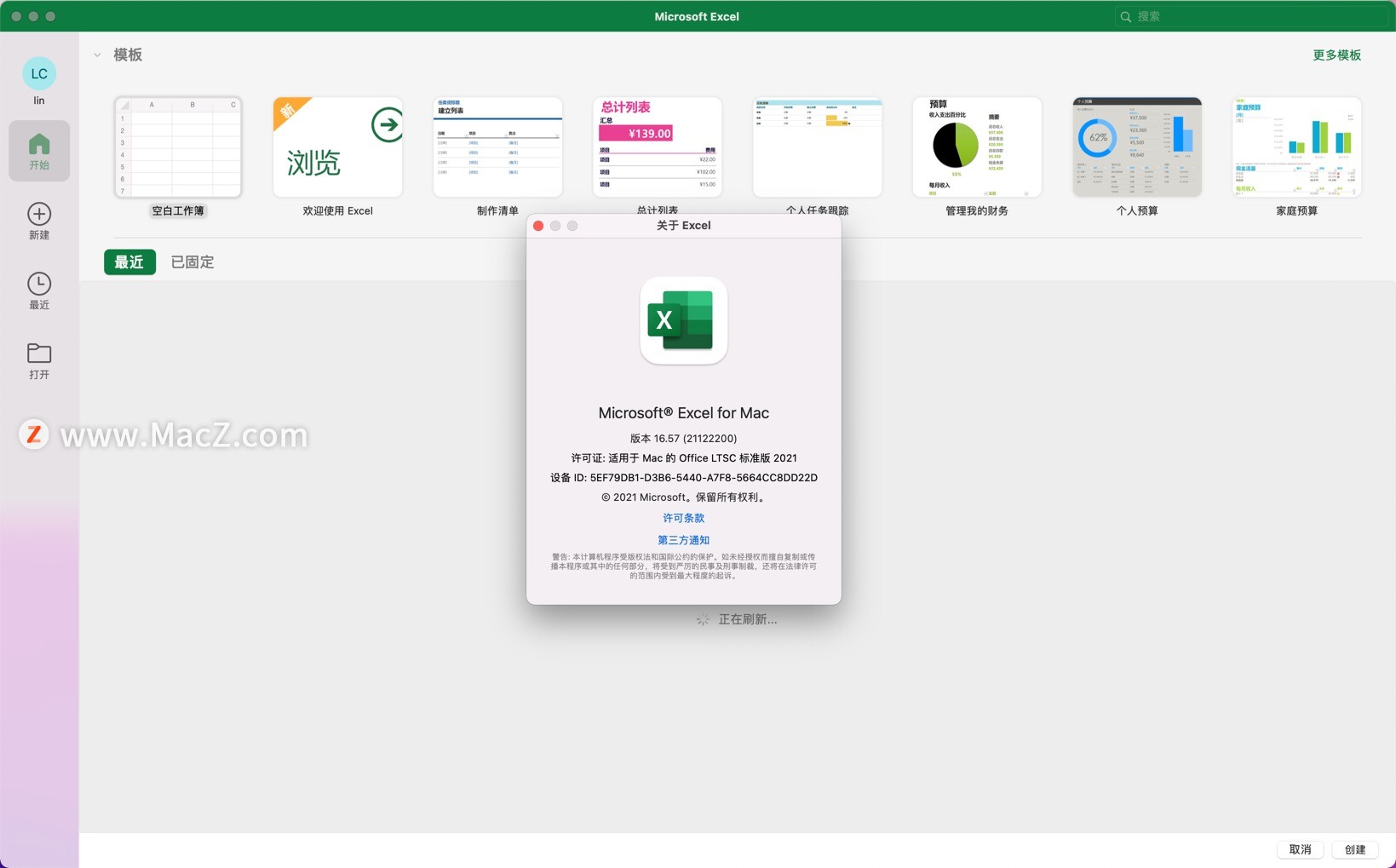Click the Microsoft® Excel for Mac heading
The height and width of the screenshot is (868, 1396).
pos(683,413)
